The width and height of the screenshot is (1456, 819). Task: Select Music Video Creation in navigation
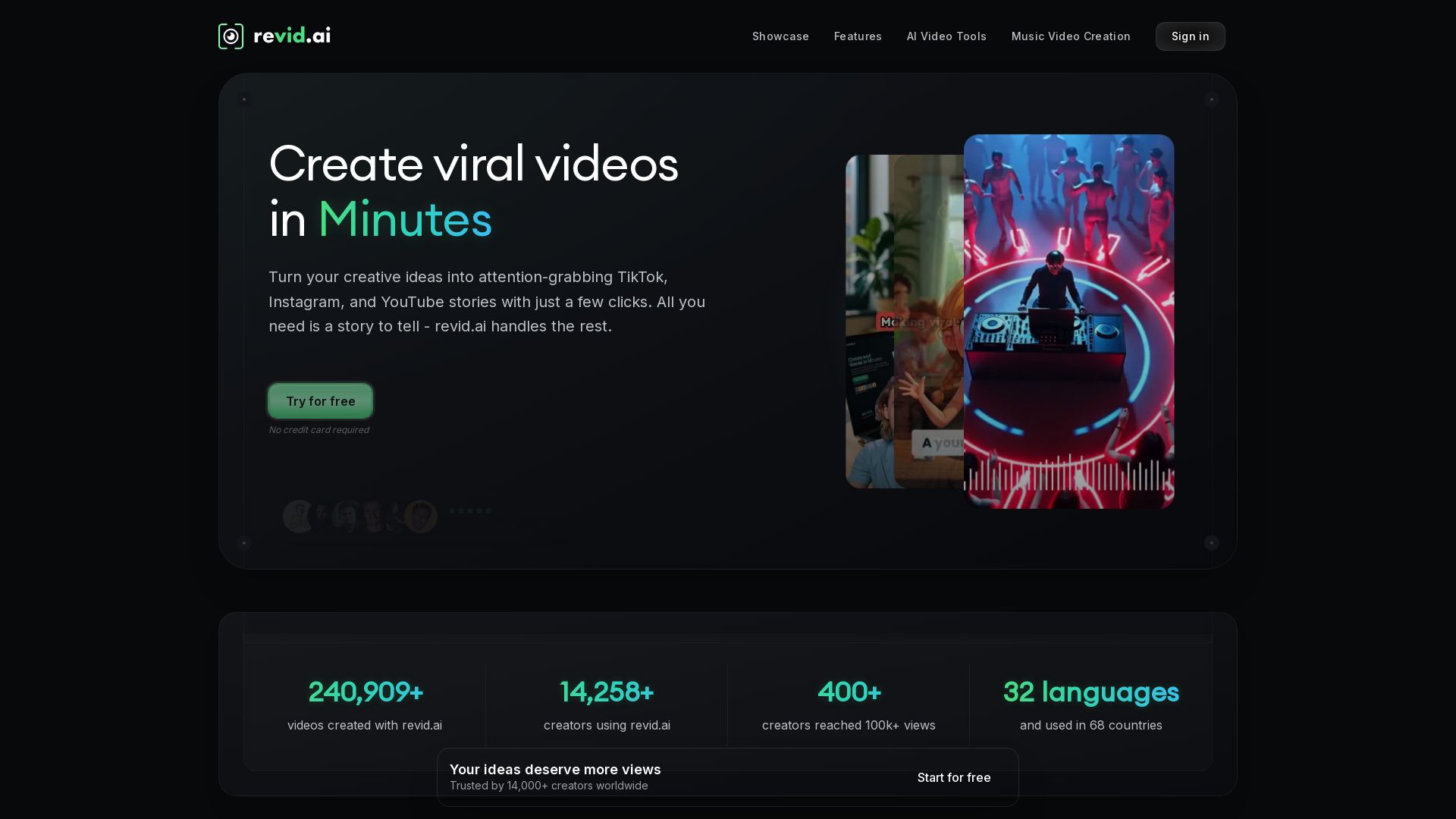(x=1071, y=36)
